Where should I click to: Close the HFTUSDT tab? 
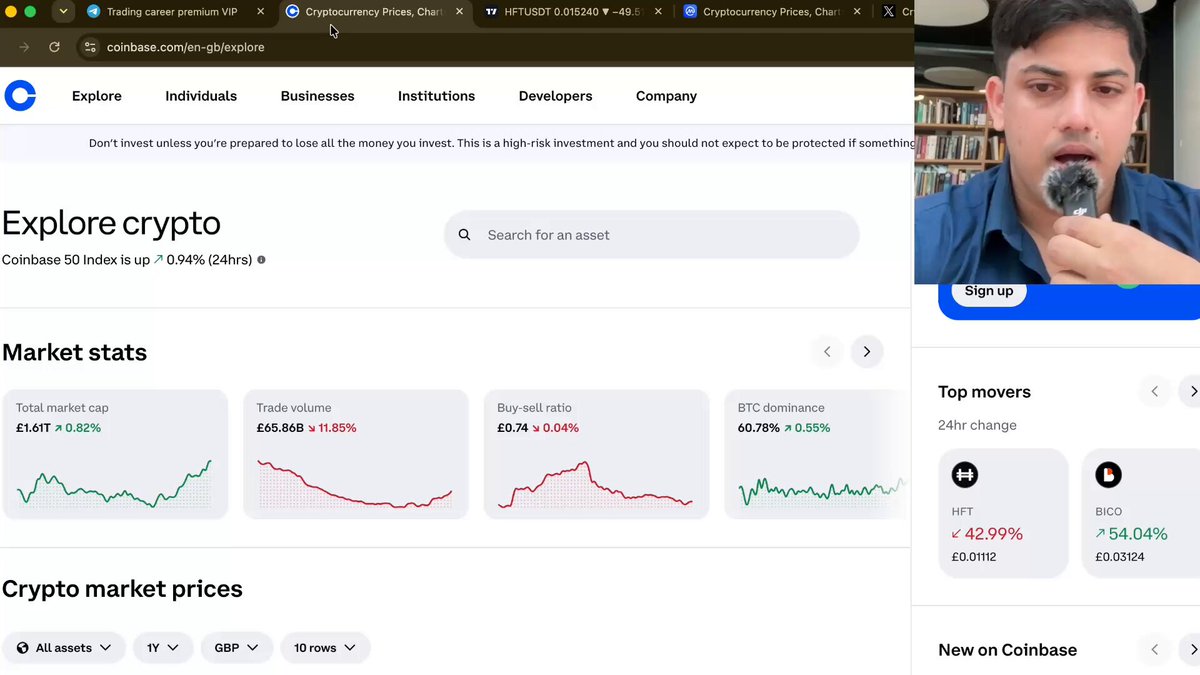coord(659,12)
